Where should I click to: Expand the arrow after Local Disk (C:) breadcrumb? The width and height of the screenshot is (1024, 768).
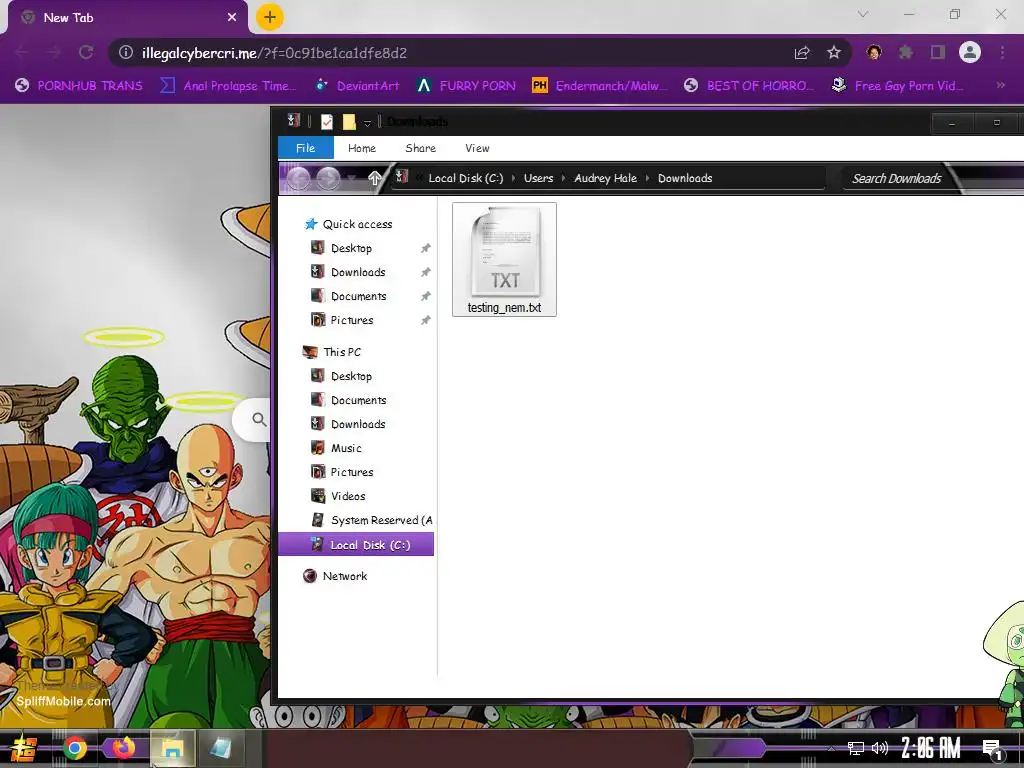pyautogui.click(x=513, y=178)
